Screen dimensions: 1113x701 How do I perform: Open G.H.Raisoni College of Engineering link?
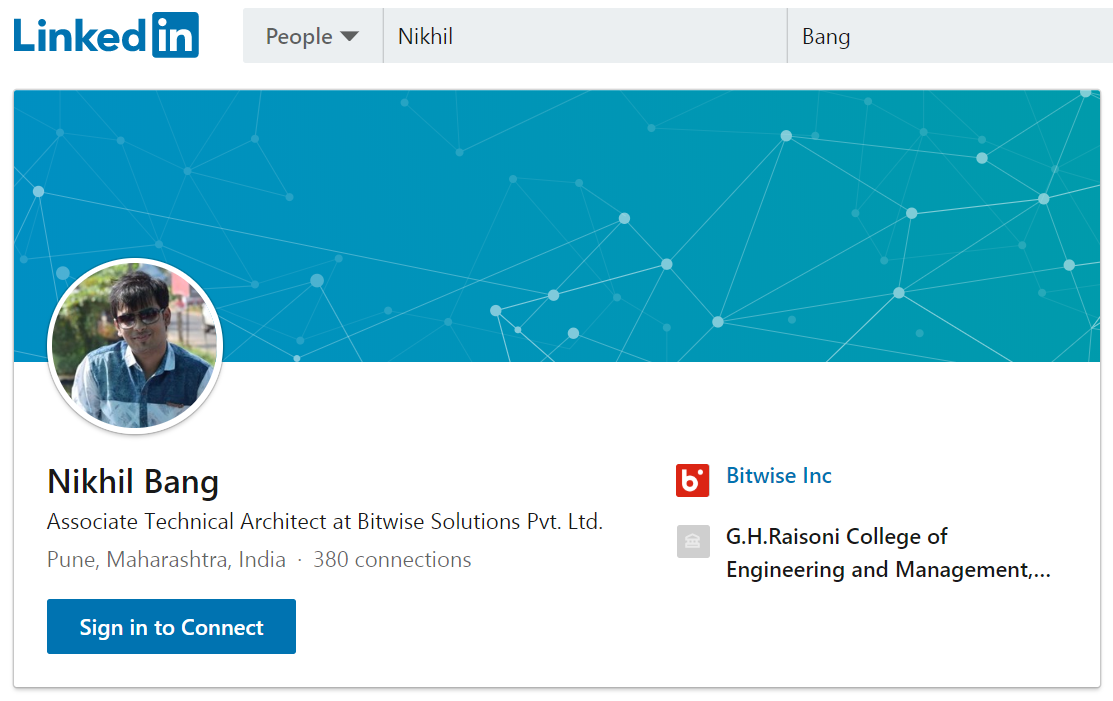tap(889, 552)
